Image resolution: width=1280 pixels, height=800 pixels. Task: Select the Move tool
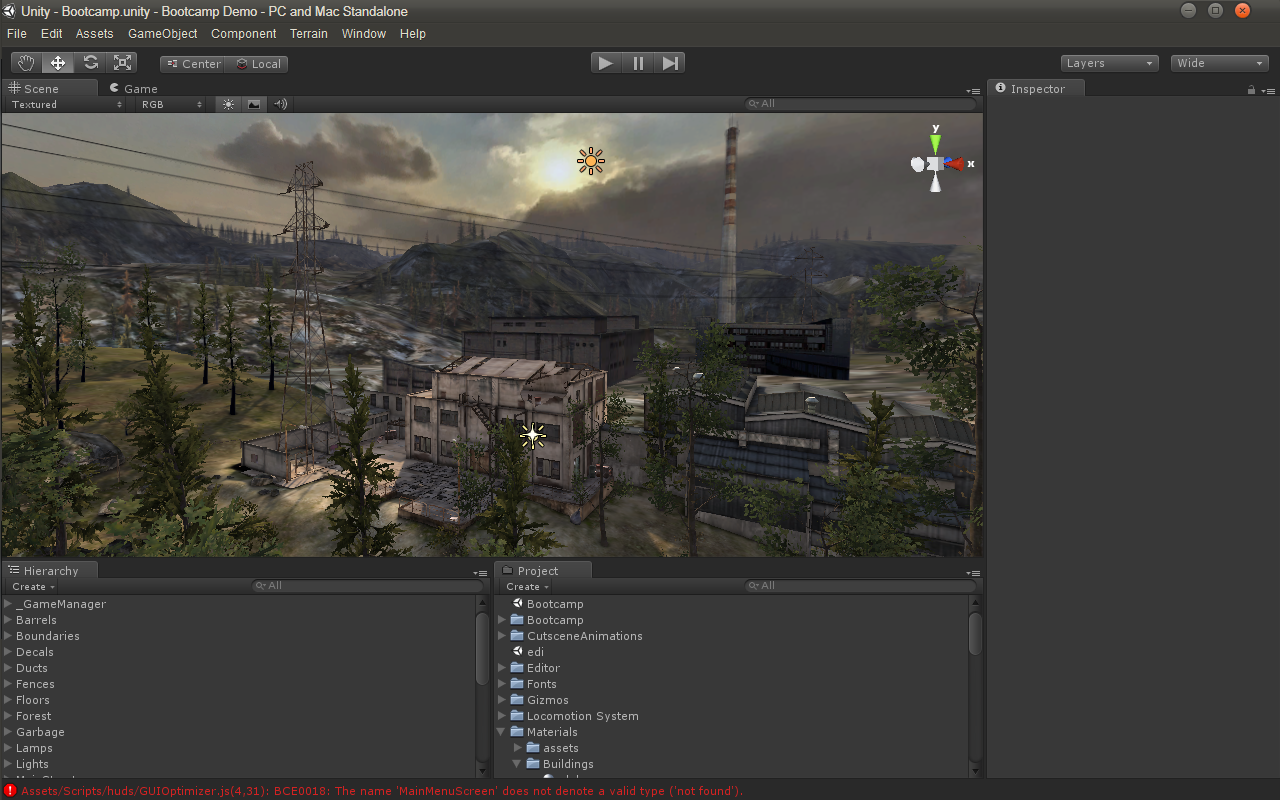coord(58,63)
